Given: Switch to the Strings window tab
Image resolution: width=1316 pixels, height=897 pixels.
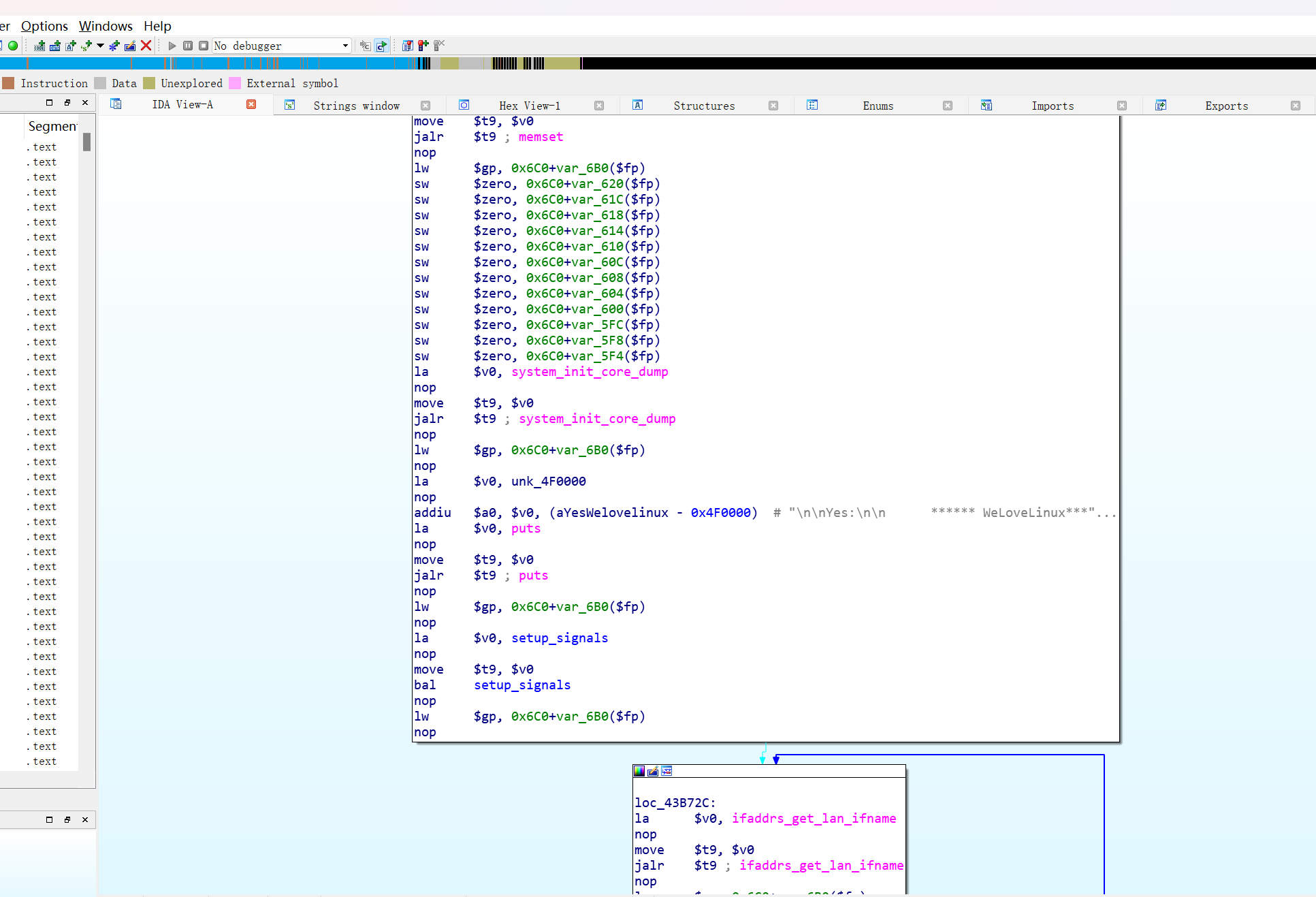Looking at the screenshot, I should 356,106.
